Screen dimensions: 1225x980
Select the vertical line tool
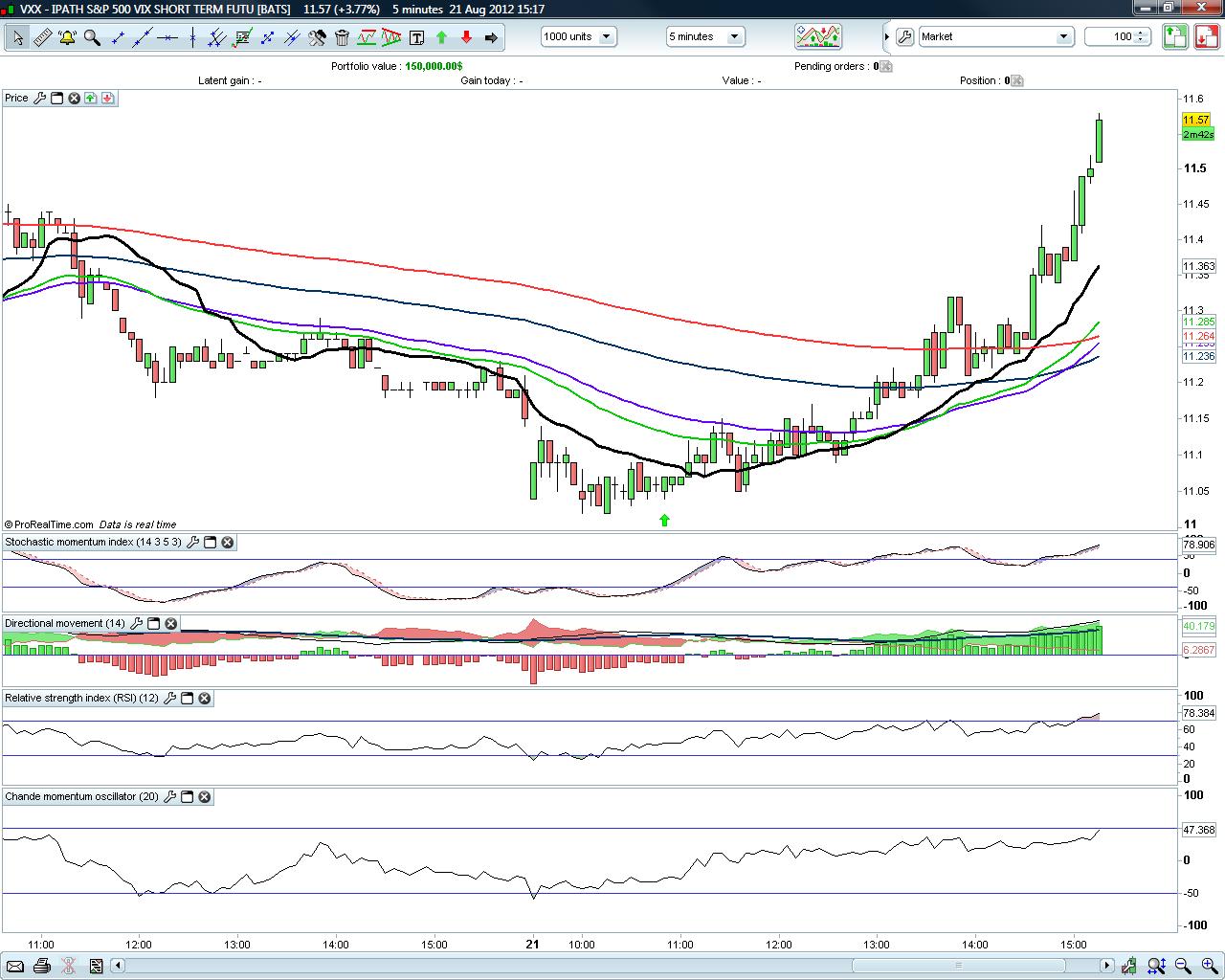(x=192, y=37)
